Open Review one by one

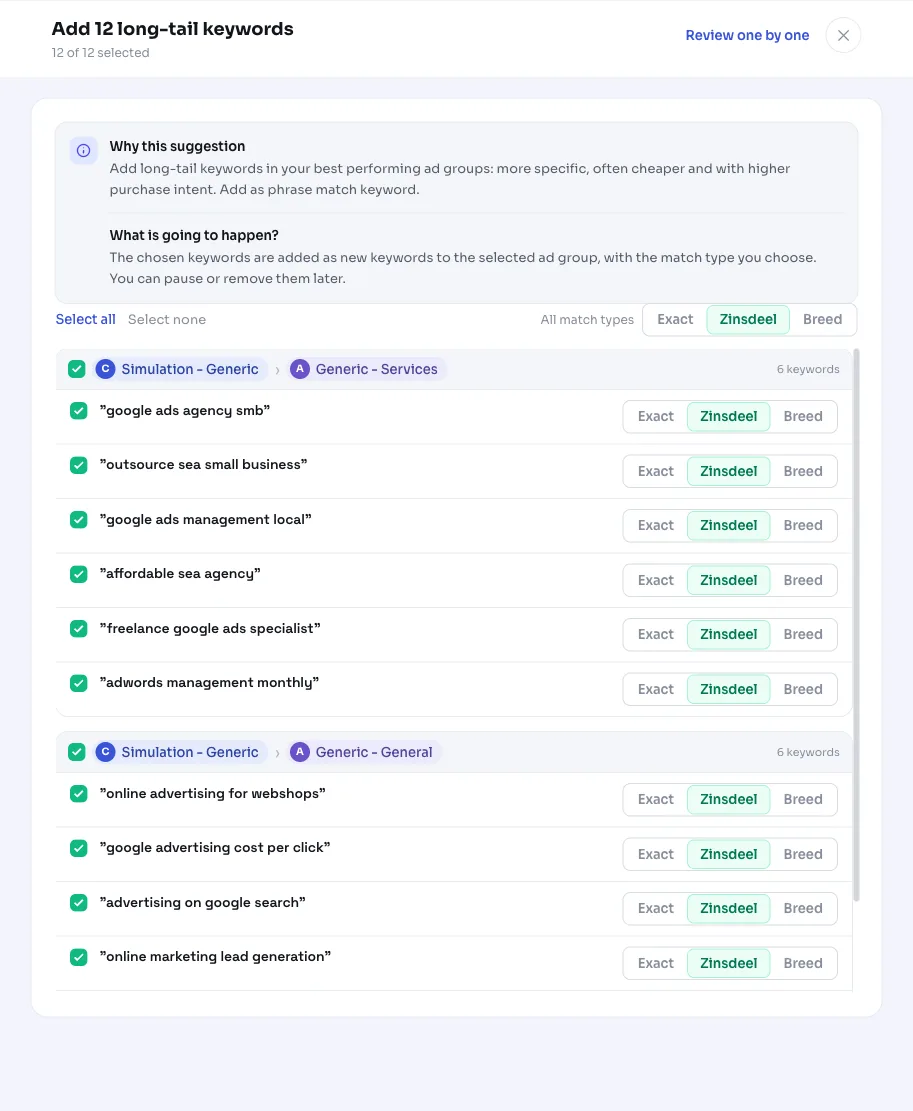pyautogui.click(x=747, y=35)
